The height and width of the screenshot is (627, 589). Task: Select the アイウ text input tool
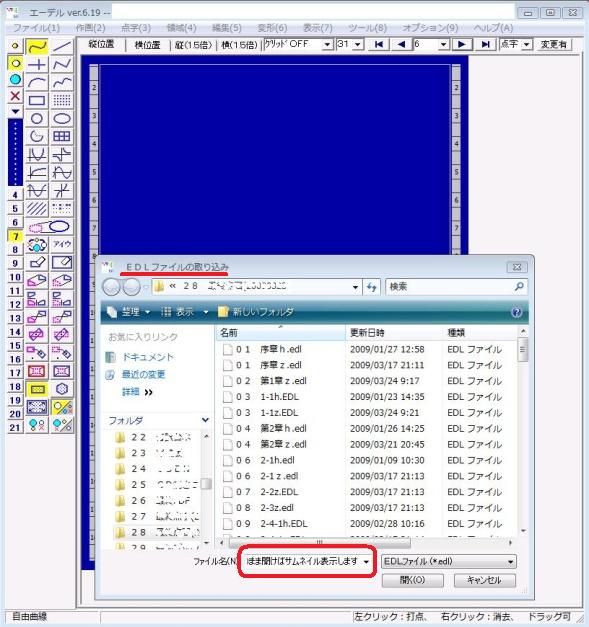[x=62, y=244]
